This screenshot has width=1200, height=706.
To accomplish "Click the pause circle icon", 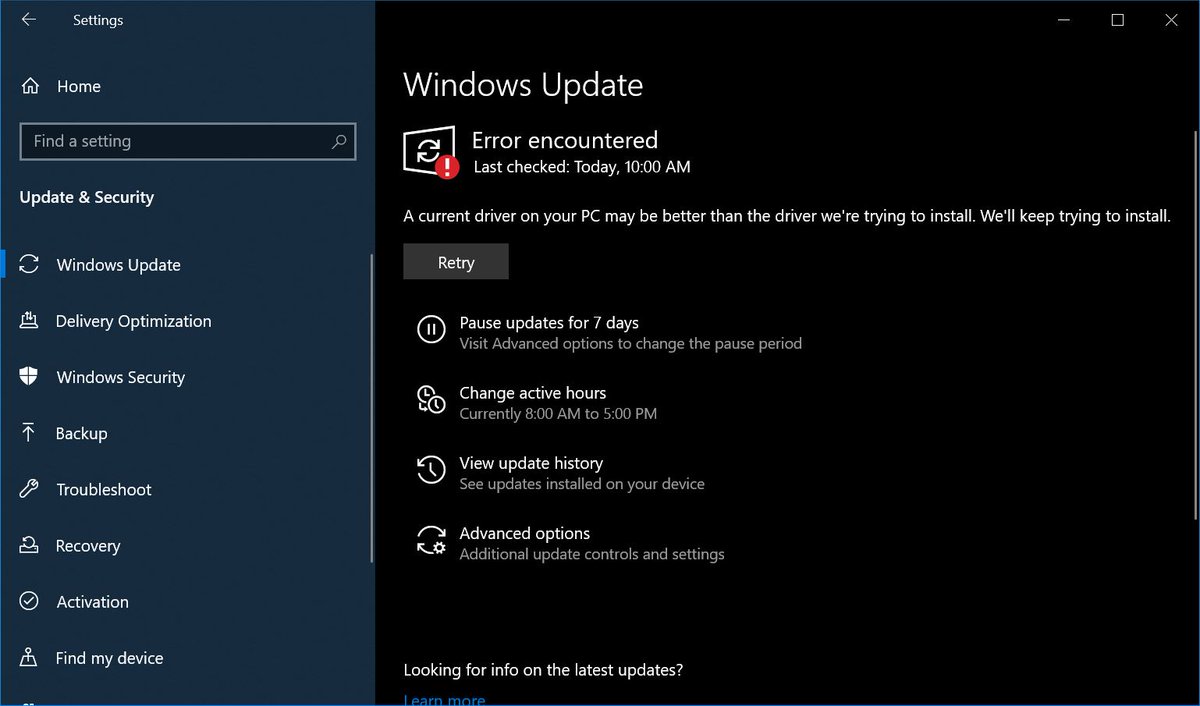I will click(431, 329).
